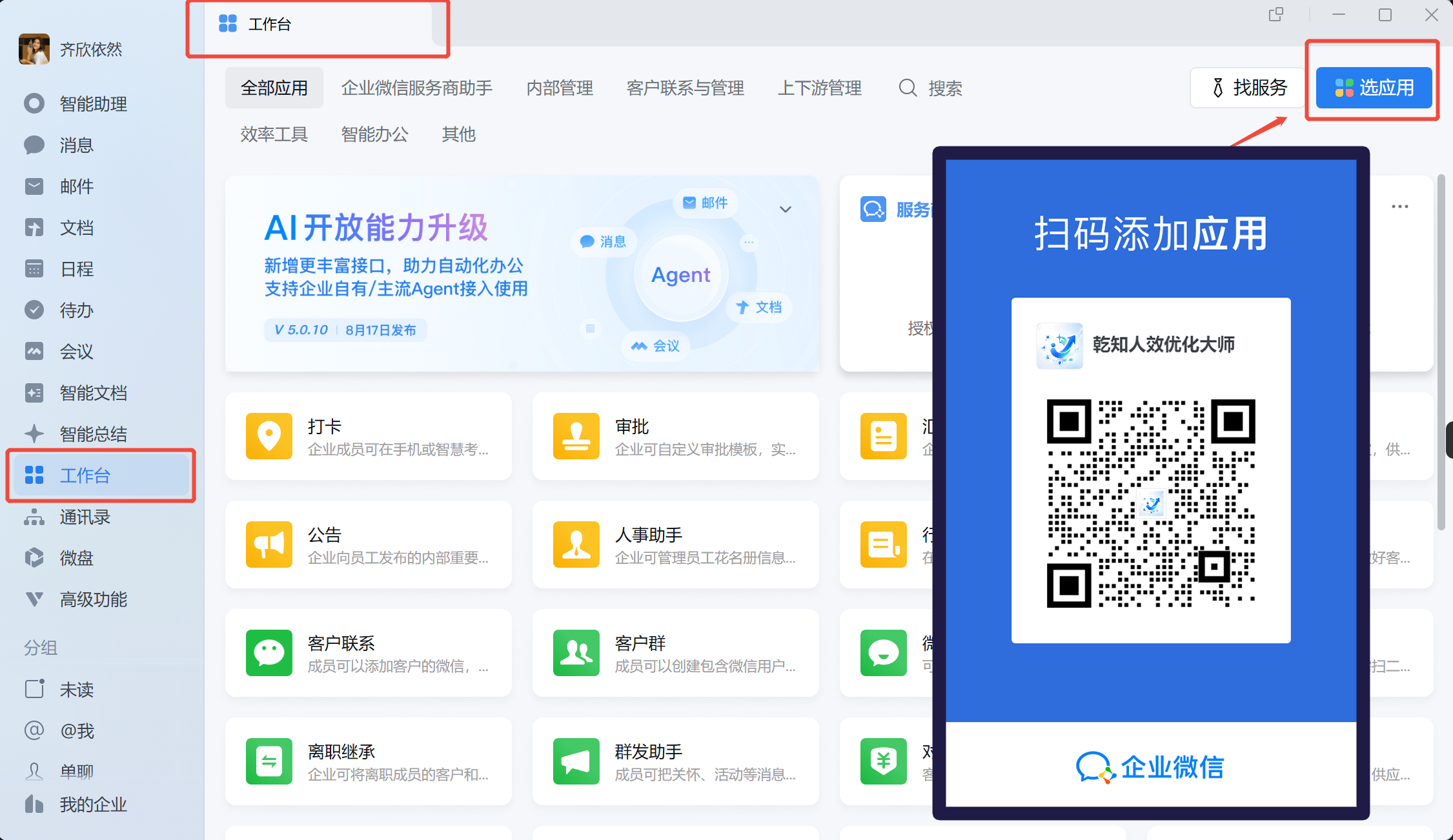Open 智能总结 summary feature

pyautogui.click(x=100, y=434)
